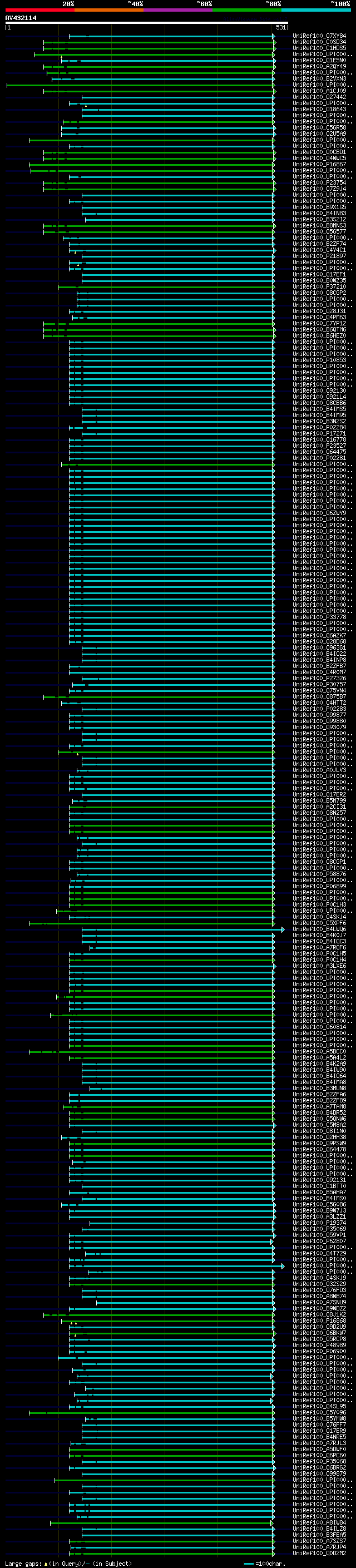
Task: Select label UniRef100_P02284
Action: (319, 428)
